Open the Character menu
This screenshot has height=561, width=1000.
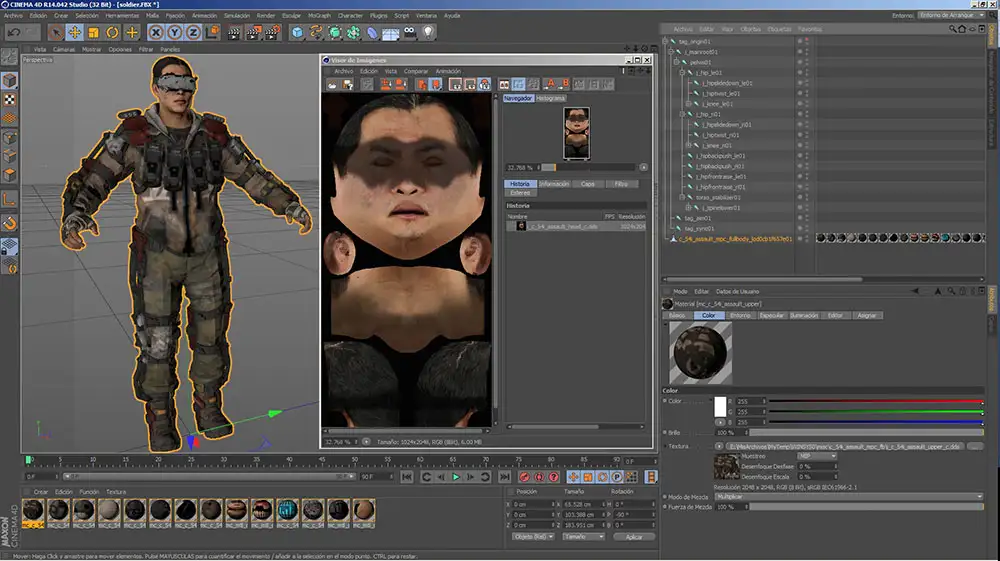pyautogui.click(x=350, y=15)
